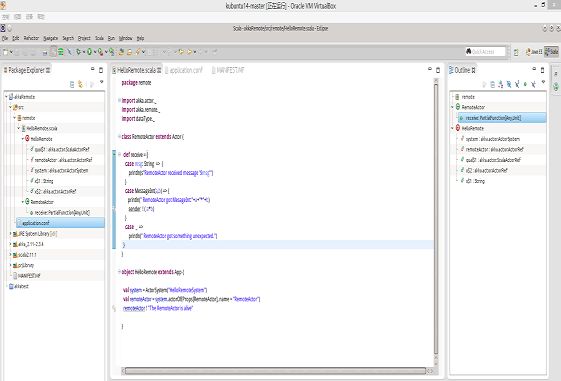
Task: Toggle Hide Fields in the Outline toolbar
Action: coord(509,84)
